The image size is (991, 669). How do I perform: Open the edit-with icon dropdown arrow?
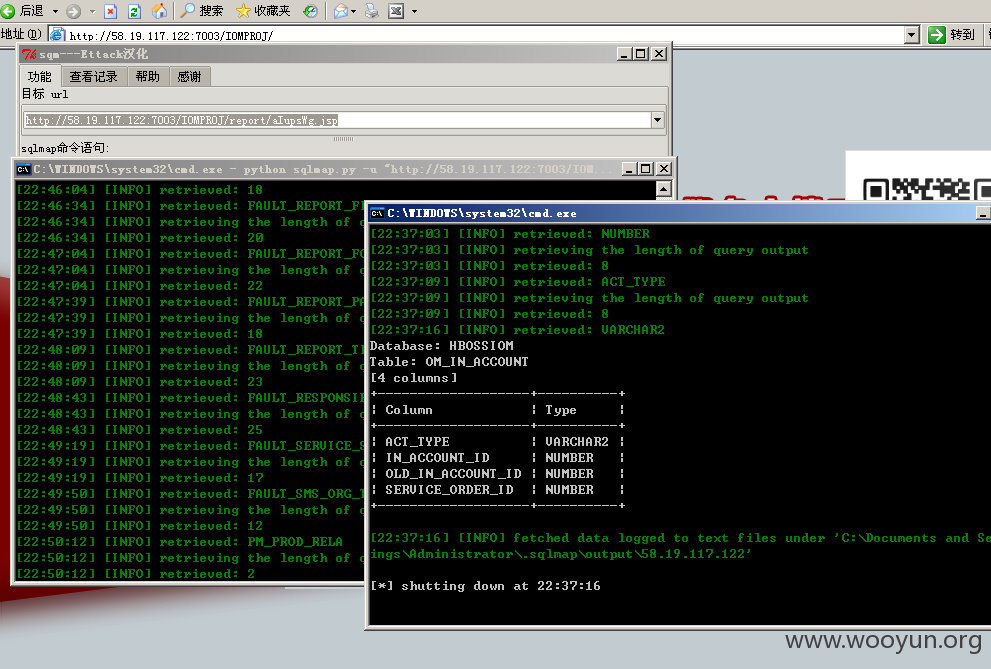tap(415, 11)
